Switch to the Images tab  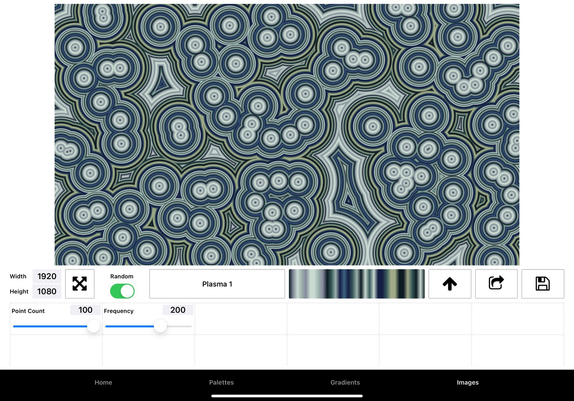pos(467,382)
